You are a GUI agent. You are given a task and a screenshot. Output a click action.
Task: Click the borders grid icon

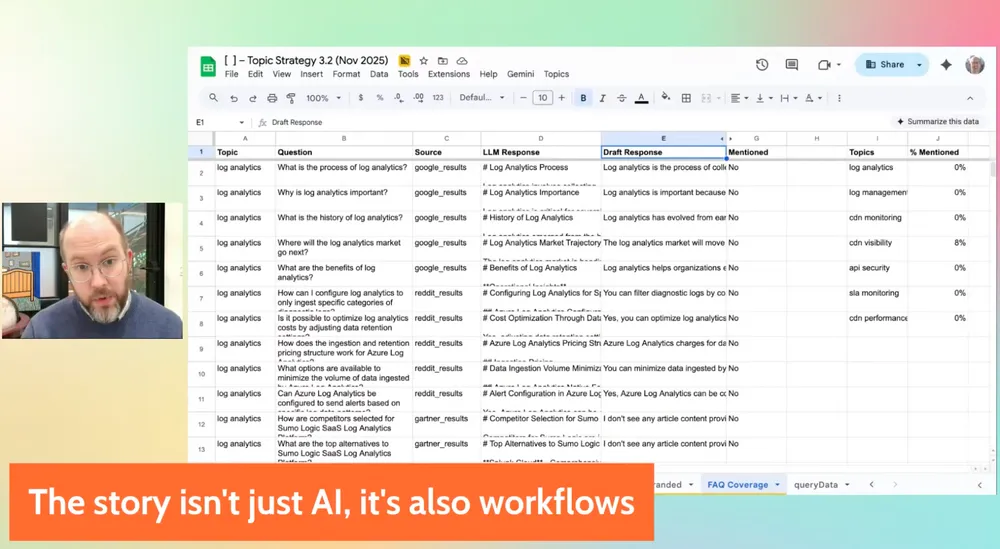click(686, 98)
